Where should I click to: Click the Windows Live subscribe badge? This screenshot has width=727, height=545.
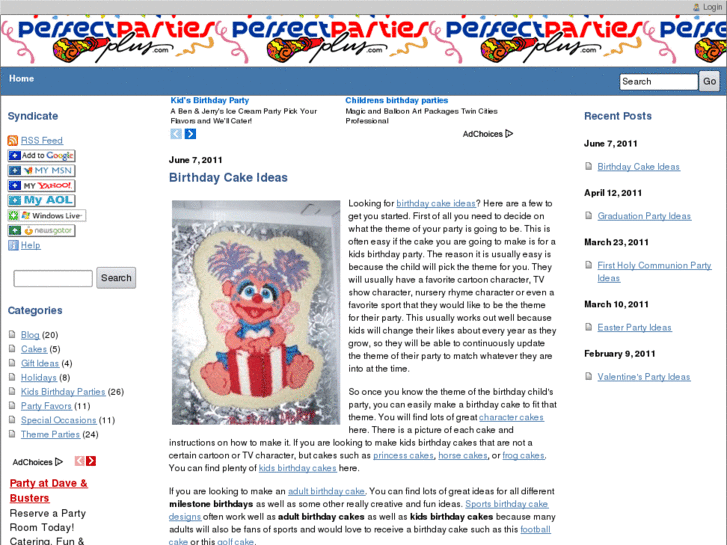pos(47,216)
